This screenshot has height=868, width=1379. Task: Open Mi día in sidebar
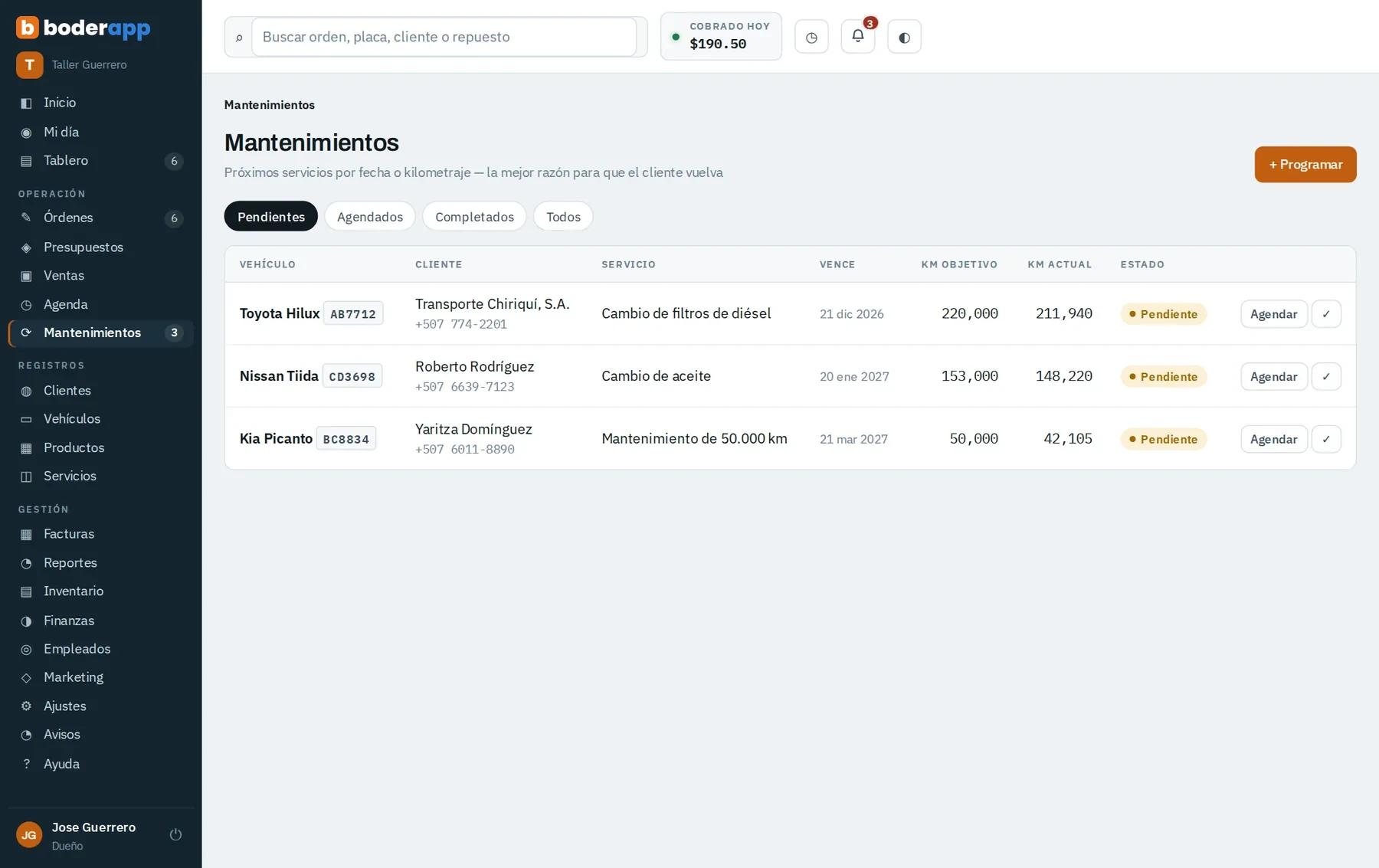[100, 132]
